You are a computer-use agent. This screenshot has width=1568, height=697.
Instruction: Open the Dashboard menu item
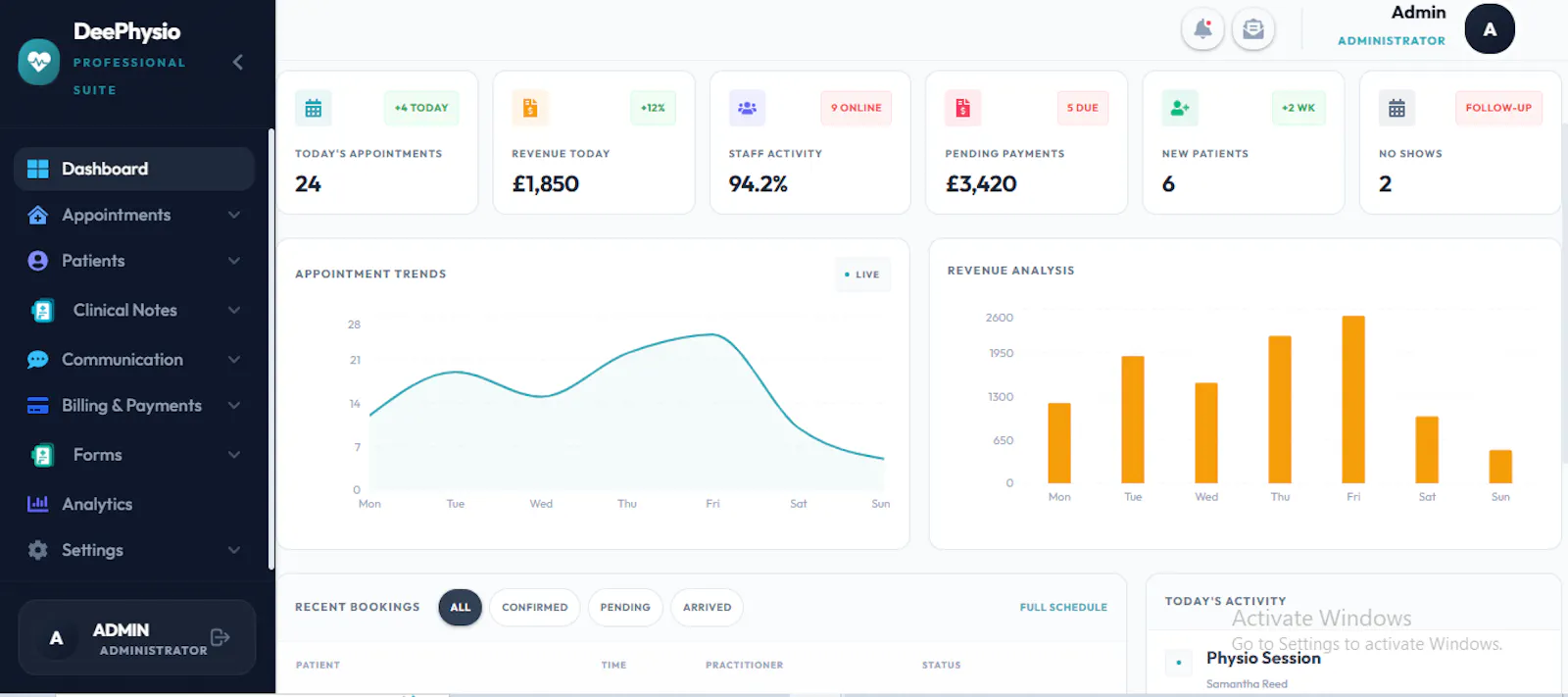pos(134,169)
